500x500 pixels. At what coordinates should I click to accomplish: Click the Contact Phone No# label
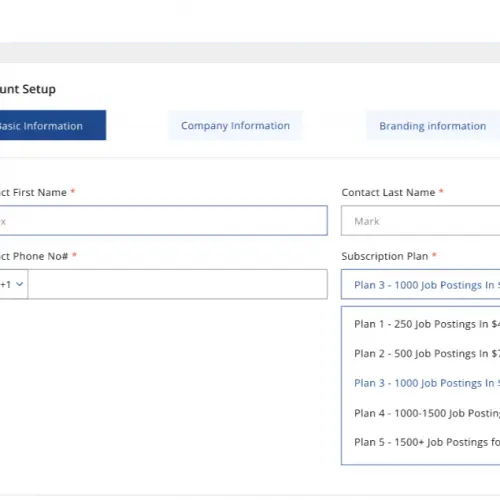tap(34, 256)
